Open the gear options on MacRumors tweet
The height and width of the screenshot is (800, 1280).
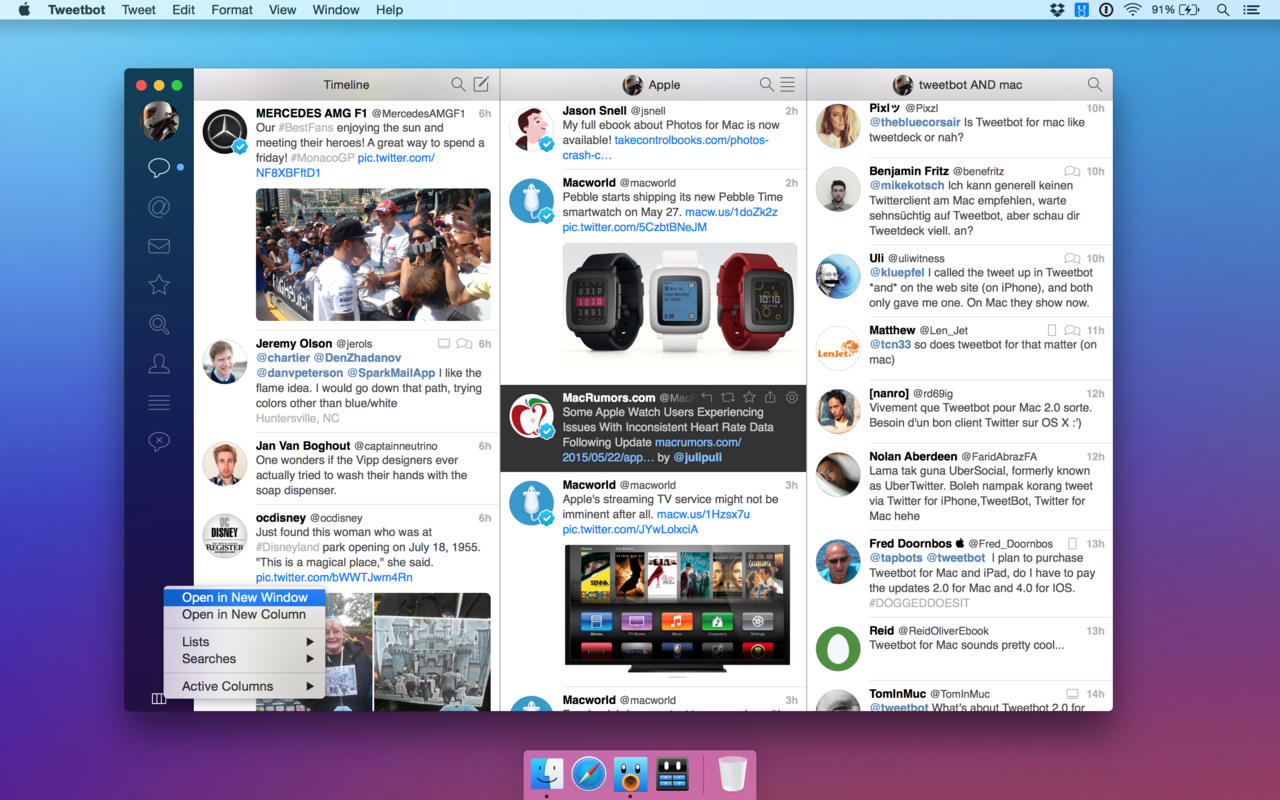pos(791,398)
